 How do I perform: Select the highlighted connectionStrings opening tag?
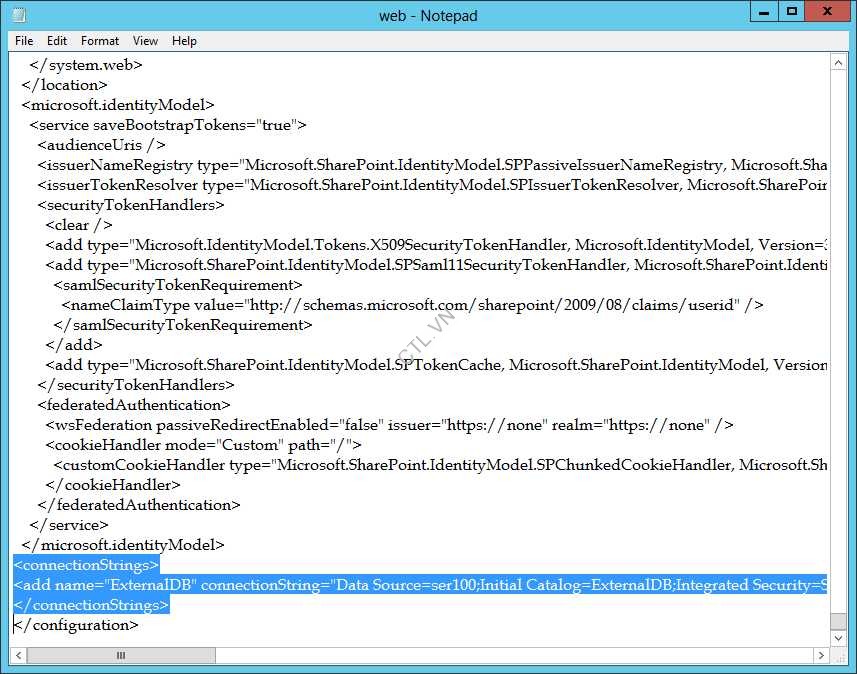(86, 564)
